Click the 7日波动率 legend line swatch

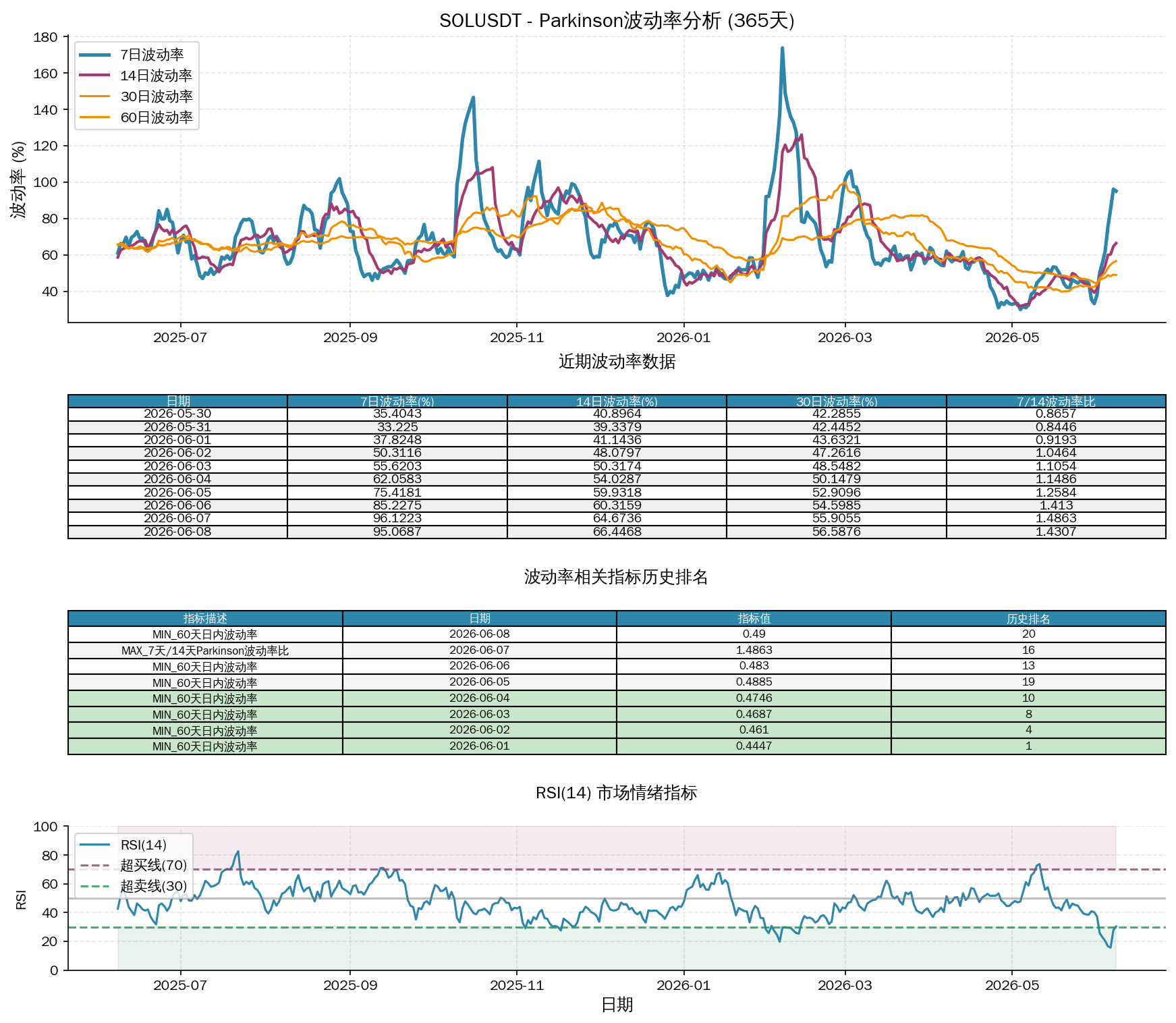point(94,55)
